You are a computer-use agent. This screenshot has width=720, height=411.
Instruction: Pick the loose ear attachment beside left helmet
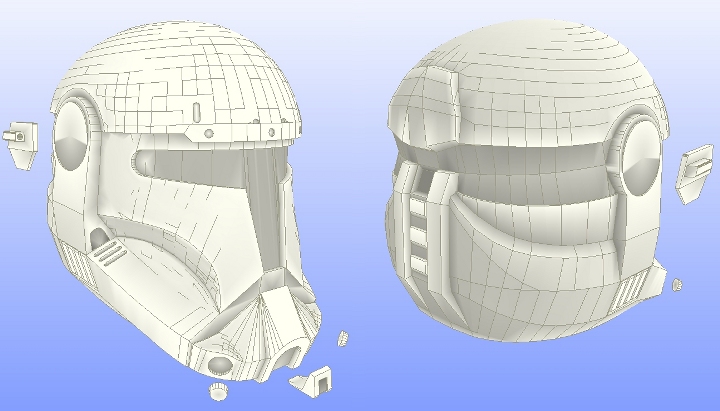pos(21,145)
